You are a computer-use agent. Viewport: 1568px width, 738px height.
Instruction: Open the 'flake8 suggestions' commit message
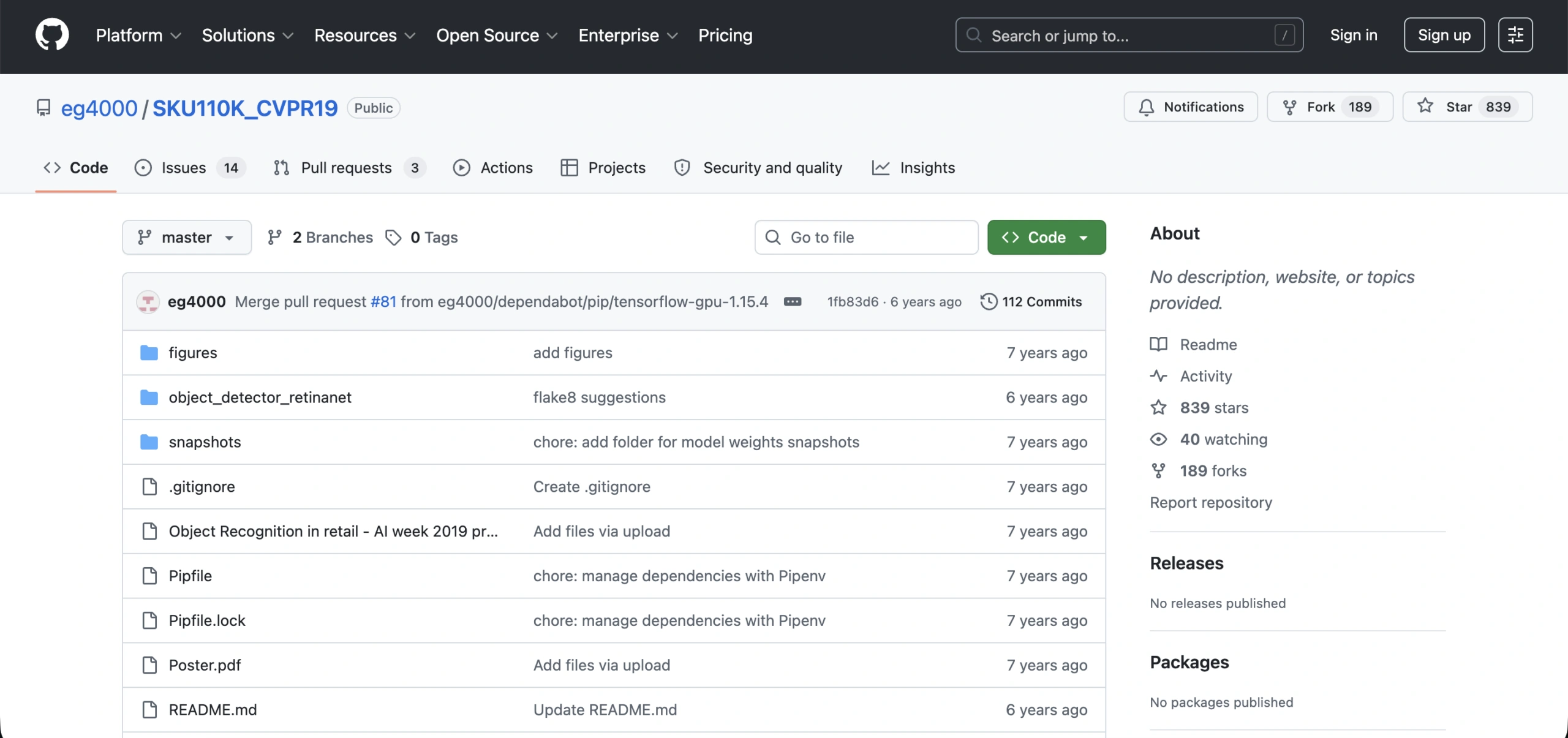coord(599,397)
